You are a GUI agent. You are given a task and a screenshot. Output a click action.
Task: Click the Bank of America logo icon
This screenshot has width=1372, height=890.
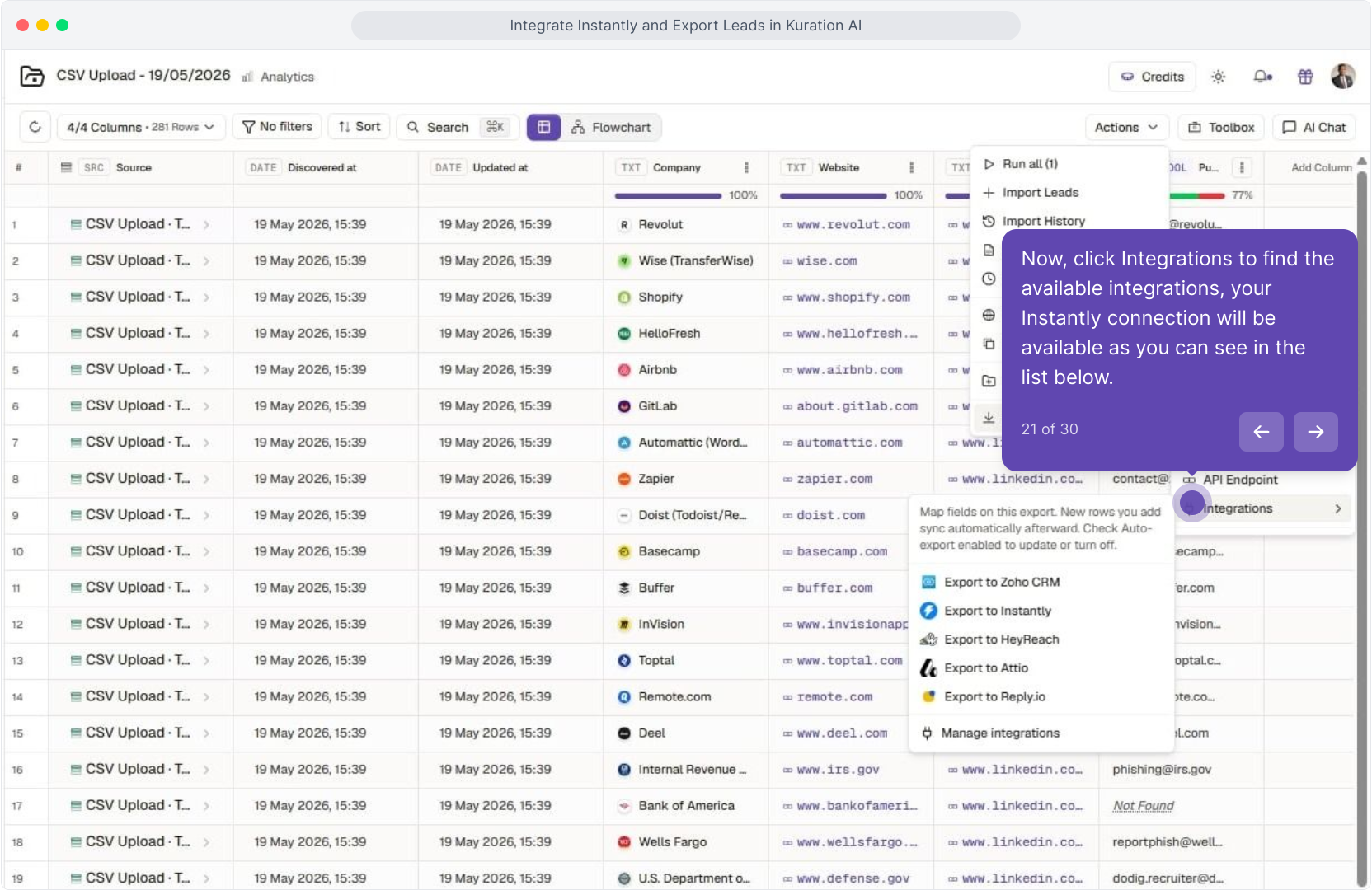coord(624,806)
